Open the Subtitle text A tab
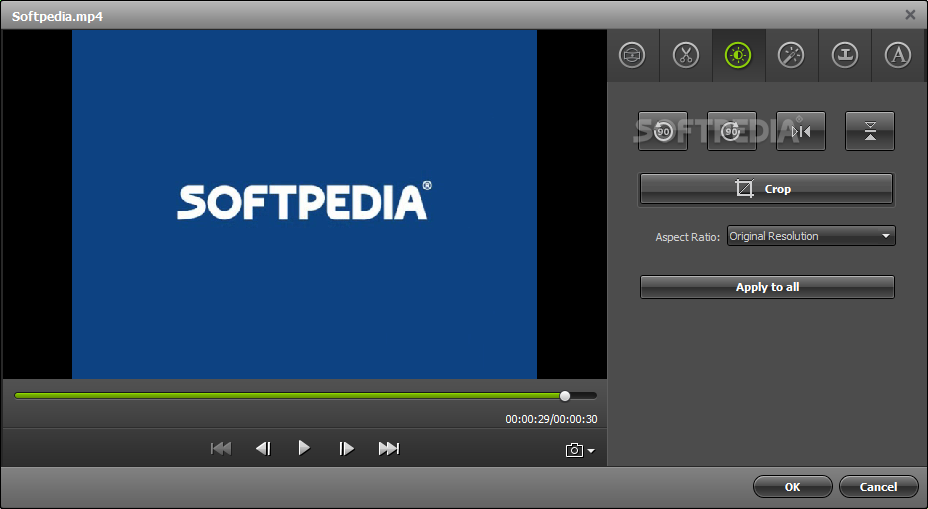The image size is (928, 509). (x=898, y=56)
